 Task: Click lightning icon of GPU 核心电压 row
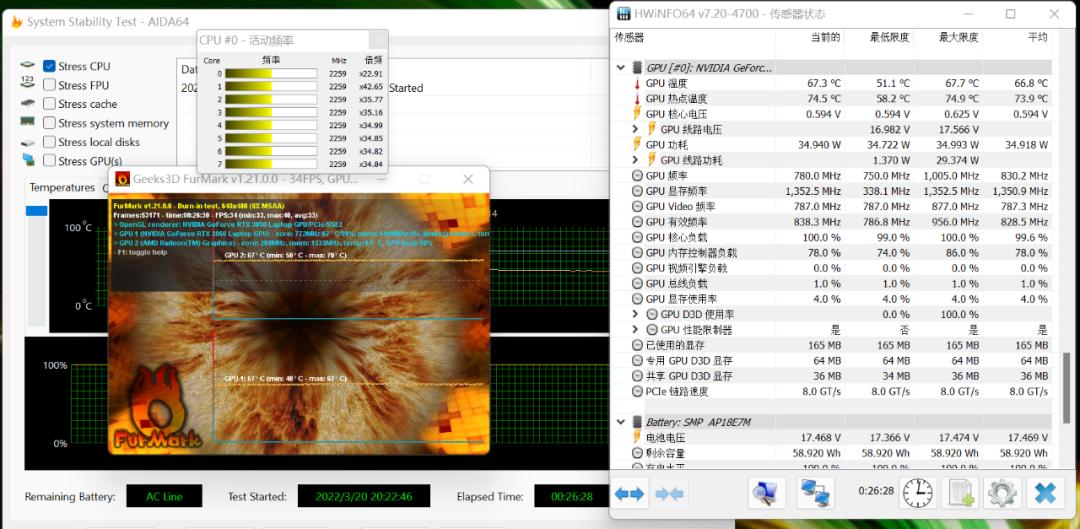pyautogui.click(x=638, y=114)
